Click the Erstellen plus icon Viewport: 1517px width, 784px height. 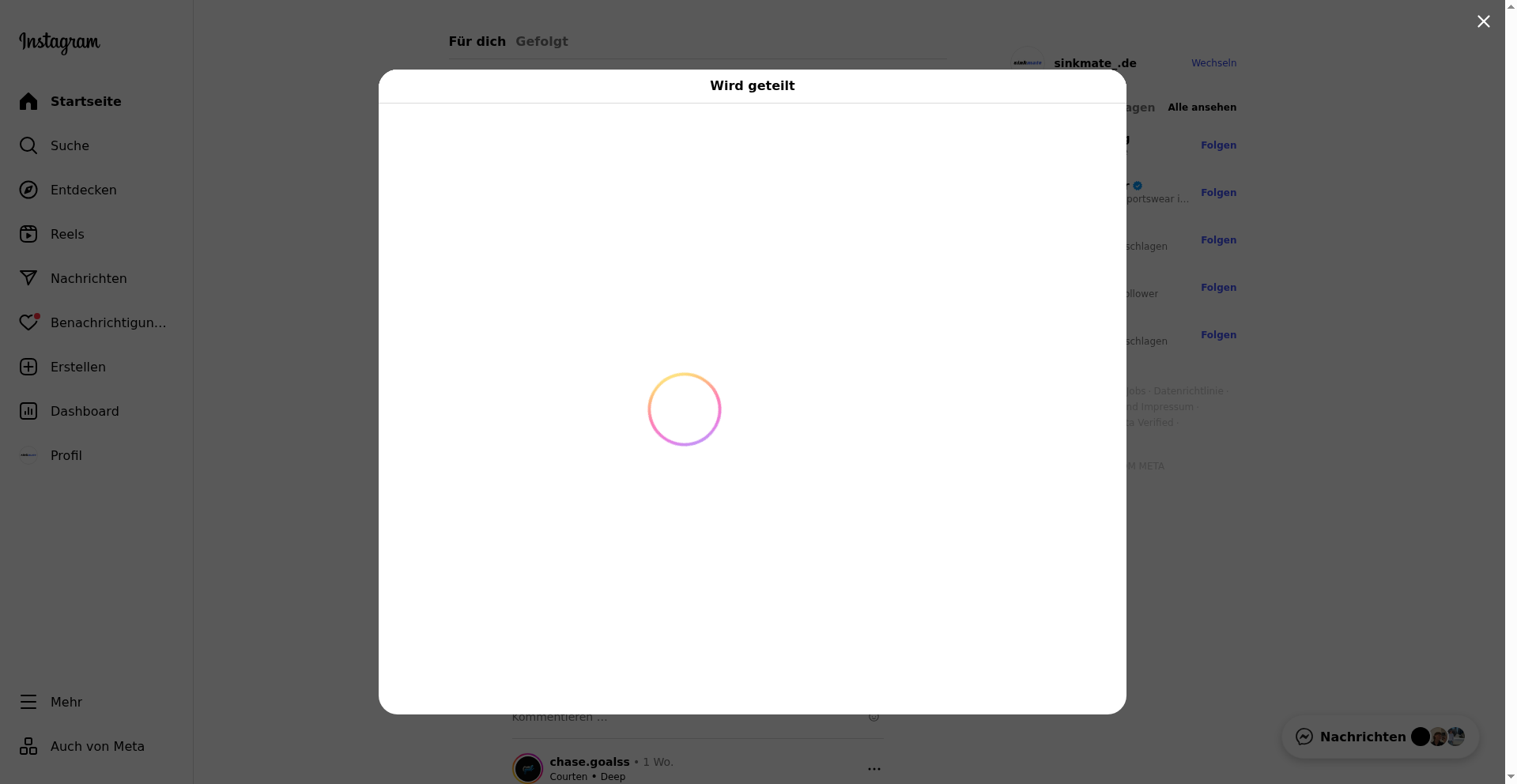pos(28,367)
